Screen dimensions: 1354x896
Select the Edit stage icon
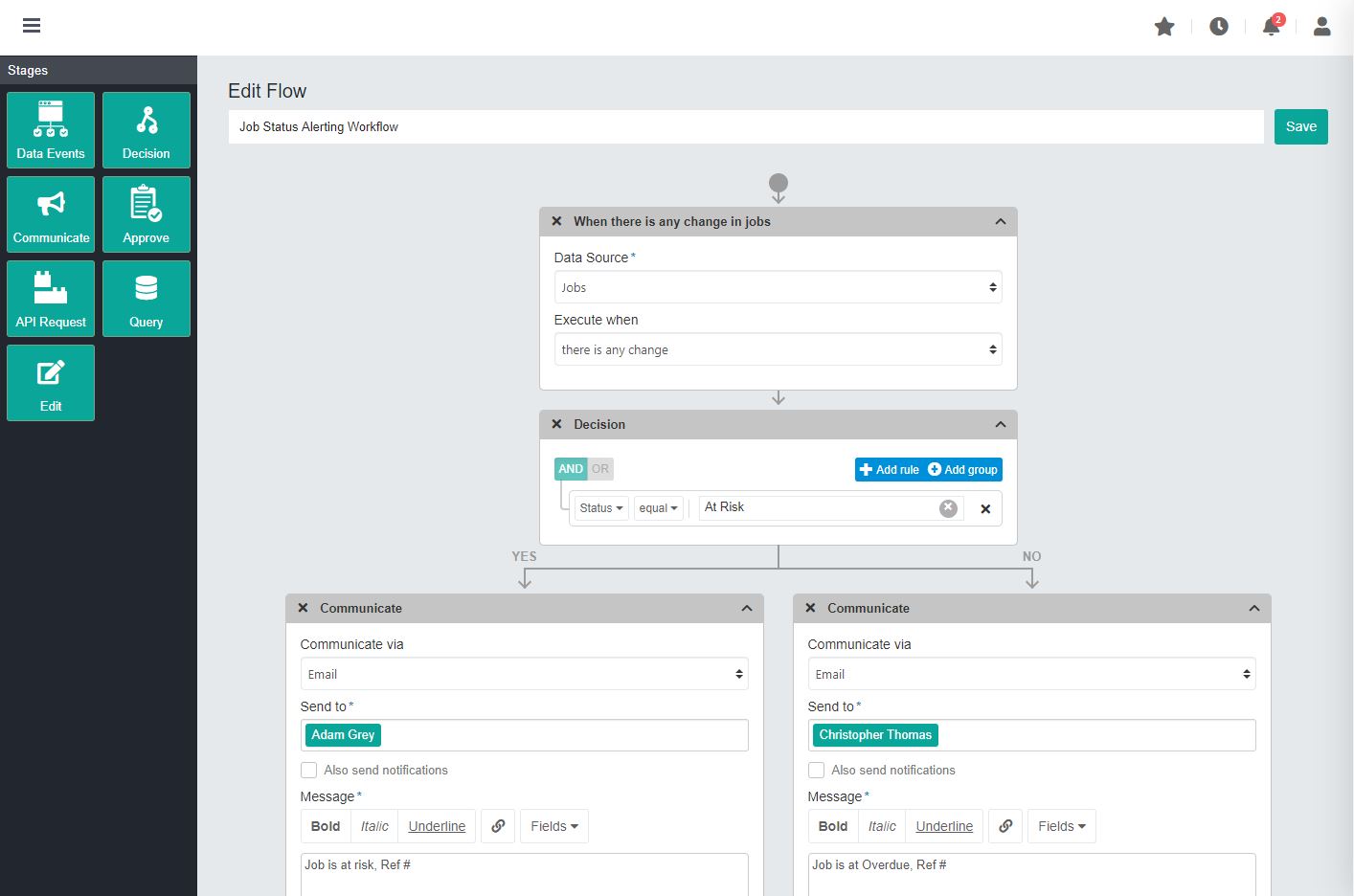pos(50,382)
